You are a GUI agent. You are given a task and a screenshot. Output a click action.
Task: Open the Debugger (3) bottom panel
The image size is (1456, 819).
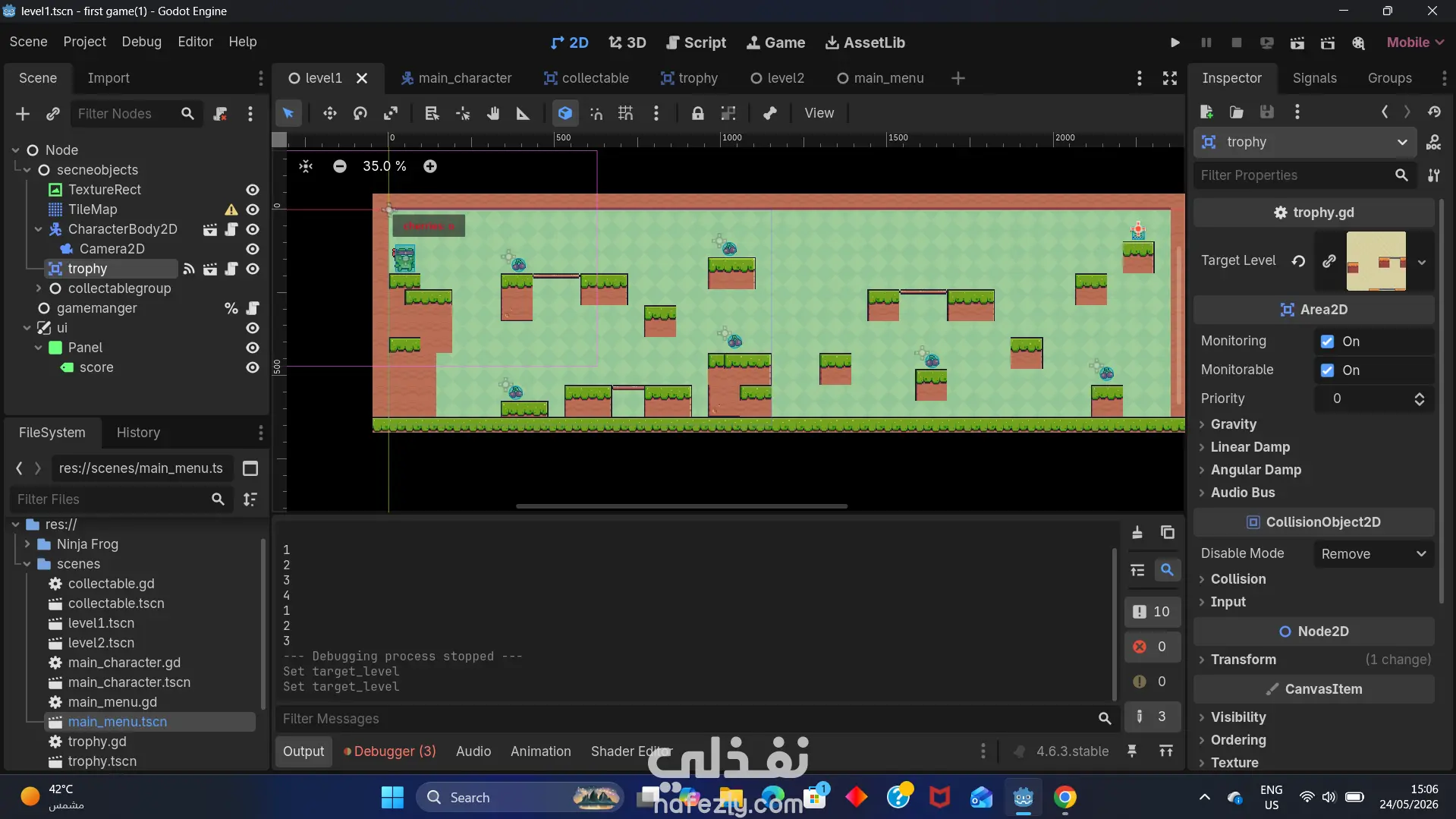[x=390, y=751]
